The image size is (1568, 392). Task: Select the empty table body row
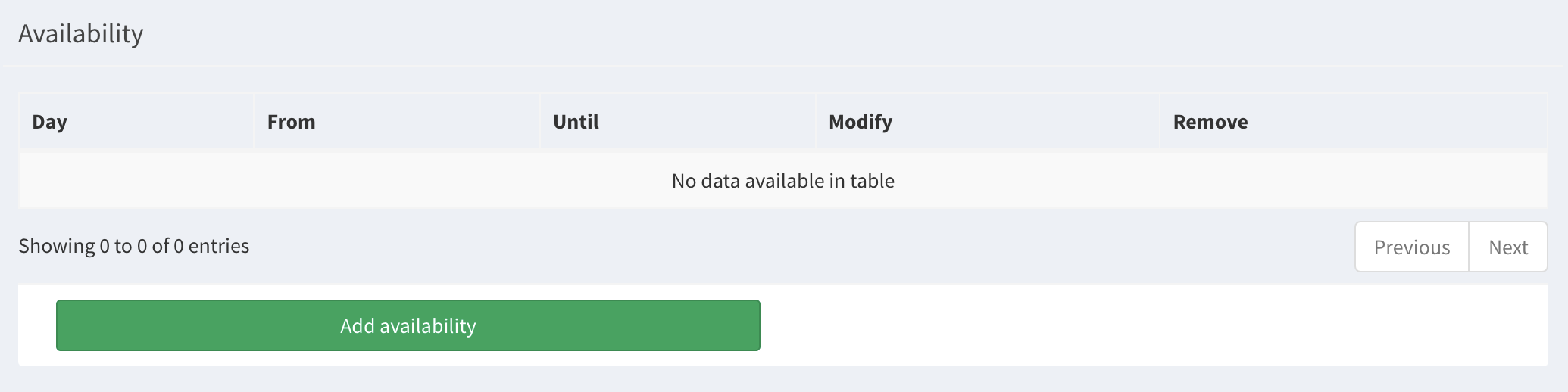coord(782,181)
